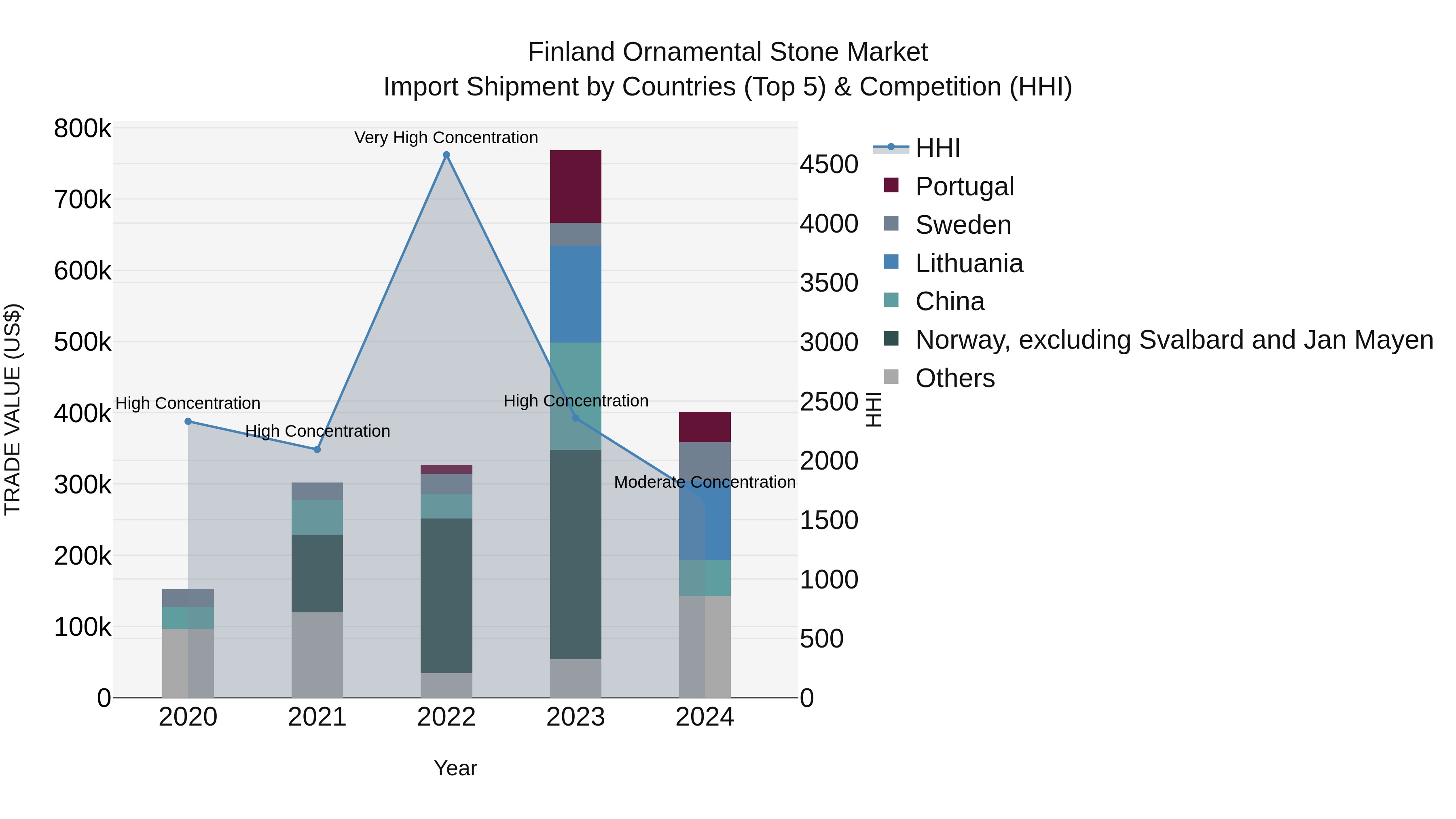
Task: Click the 2021 HHI data point
Action: click(317, 450)
